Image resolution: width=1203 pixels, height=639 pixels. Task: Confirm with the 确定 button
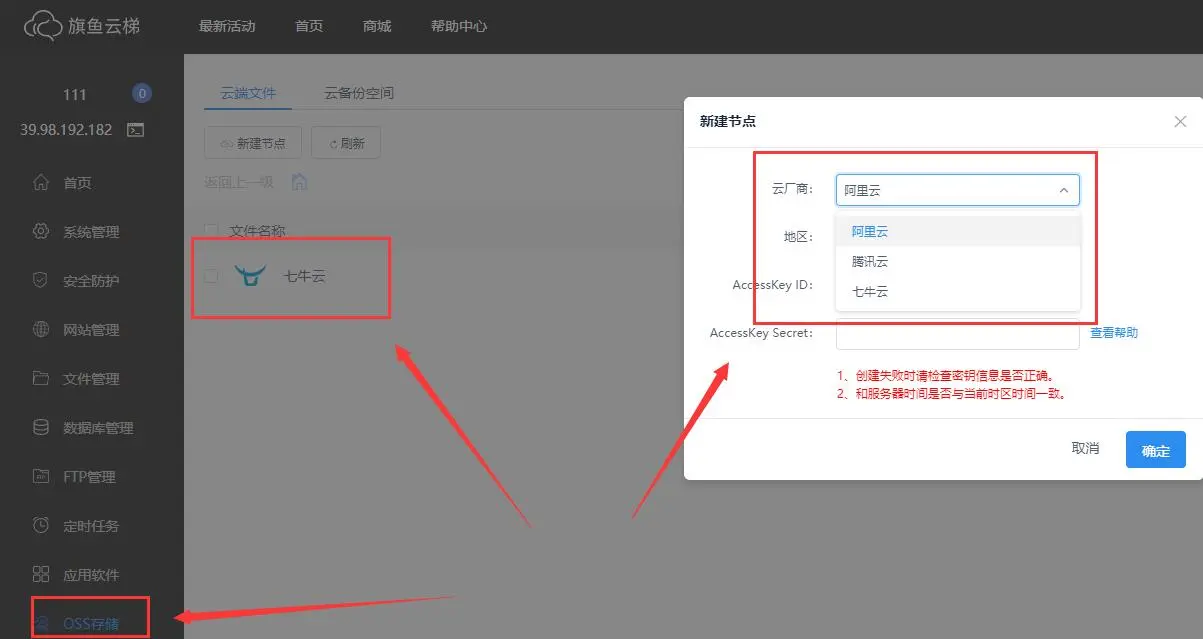(1155, 450)
